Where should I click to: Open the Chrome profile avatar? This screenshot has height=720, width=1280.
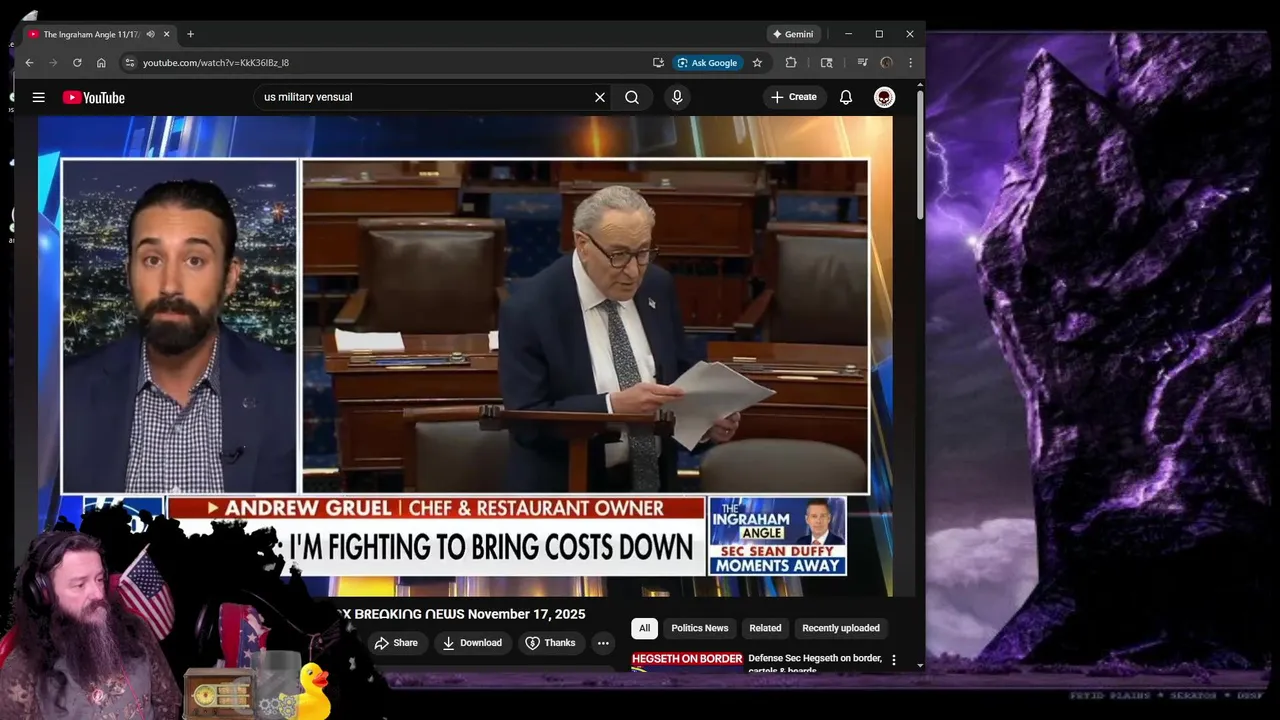click(x=886, y=63)
